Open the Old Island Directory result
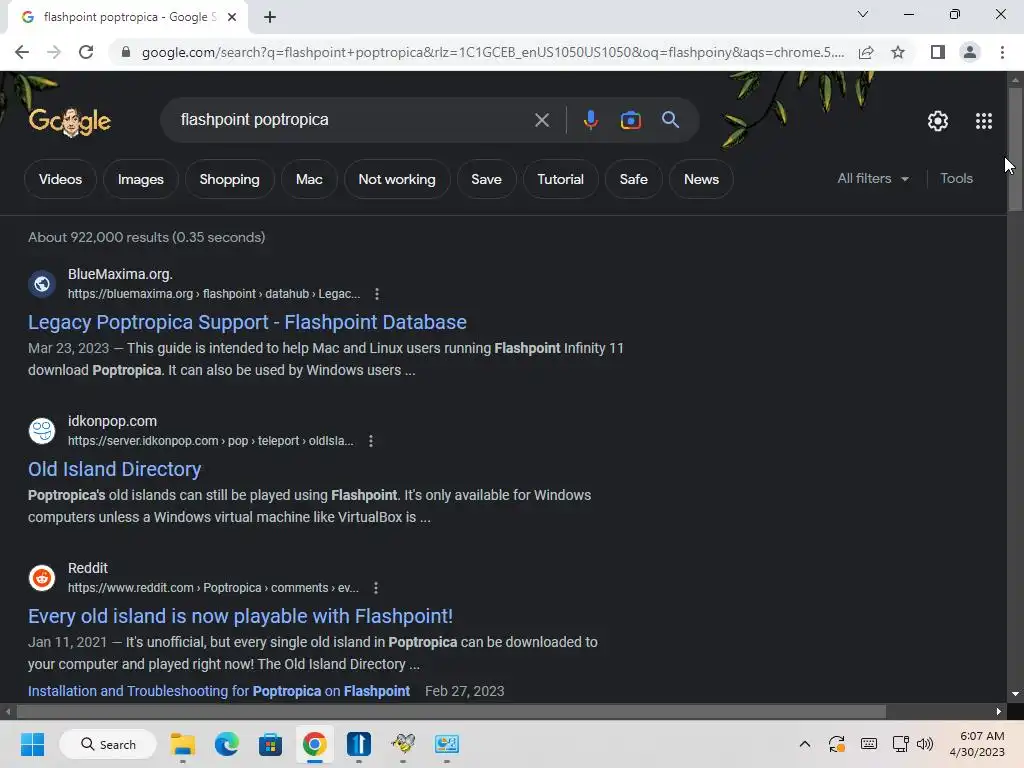Viewport: 1024px width, 768px height. [114, 469]
